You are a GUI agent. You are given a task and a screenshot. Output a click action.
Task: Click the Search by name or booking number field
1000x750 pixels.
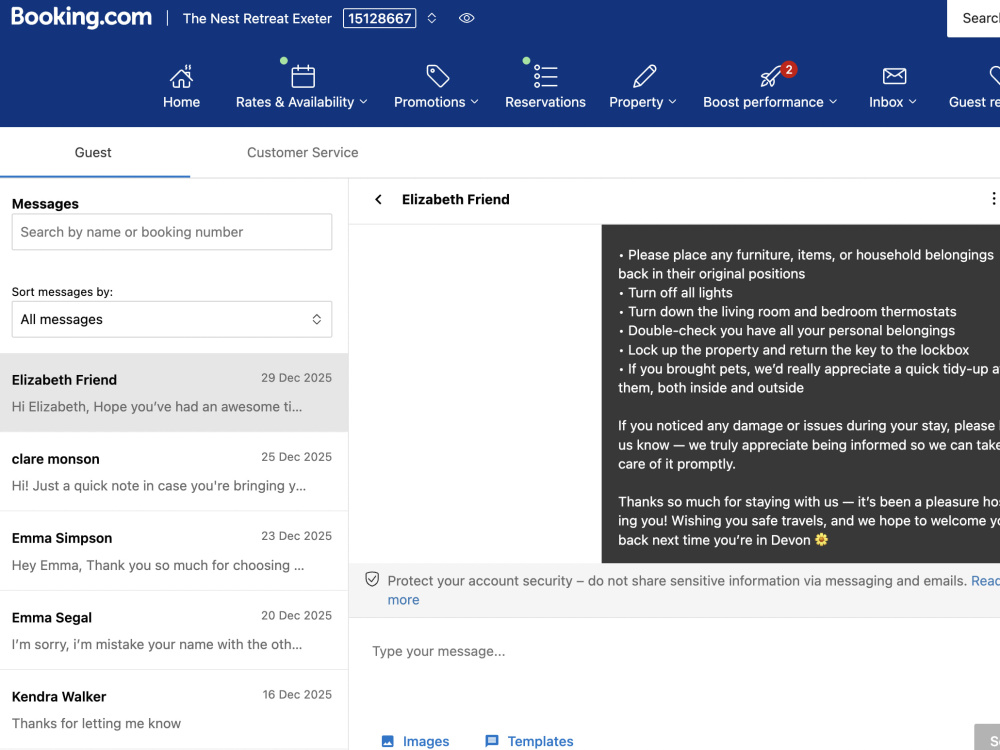point(172,232)
